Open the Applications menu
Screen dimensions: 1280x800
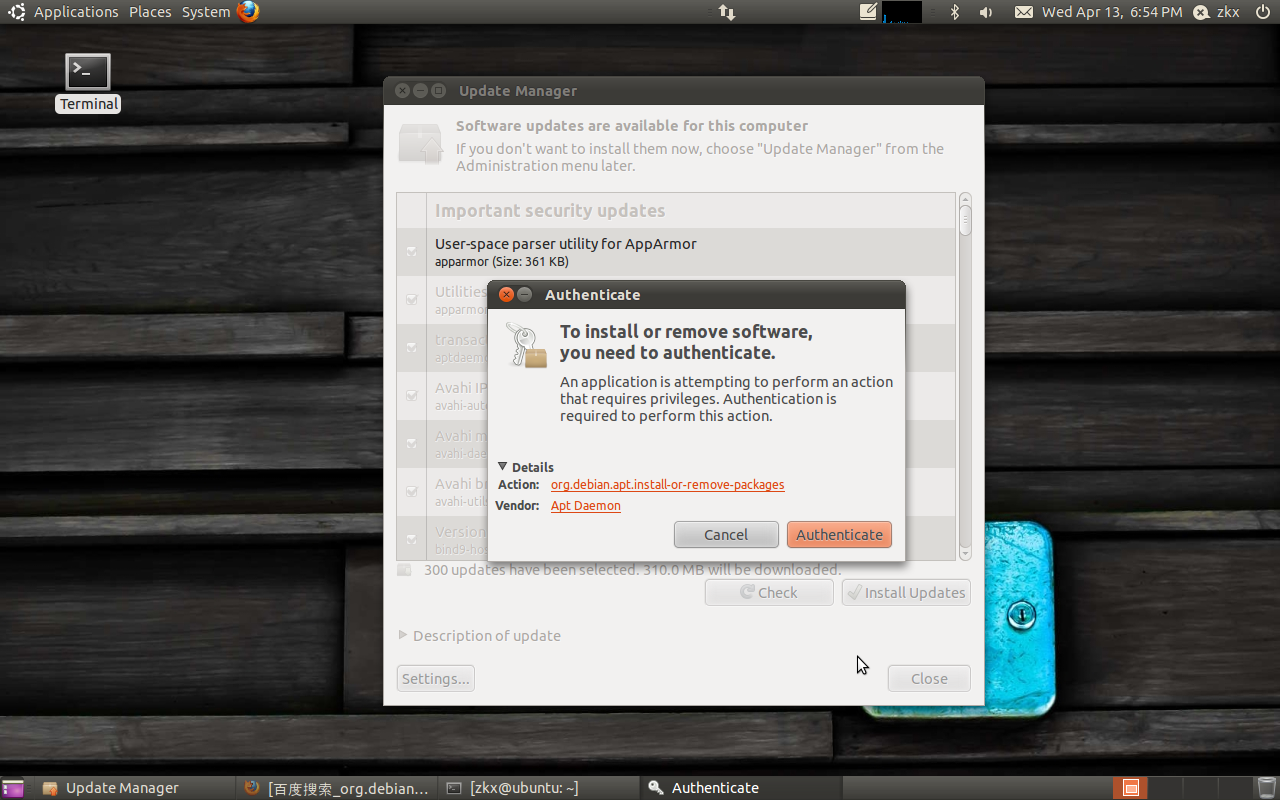[x=76, y=12]
